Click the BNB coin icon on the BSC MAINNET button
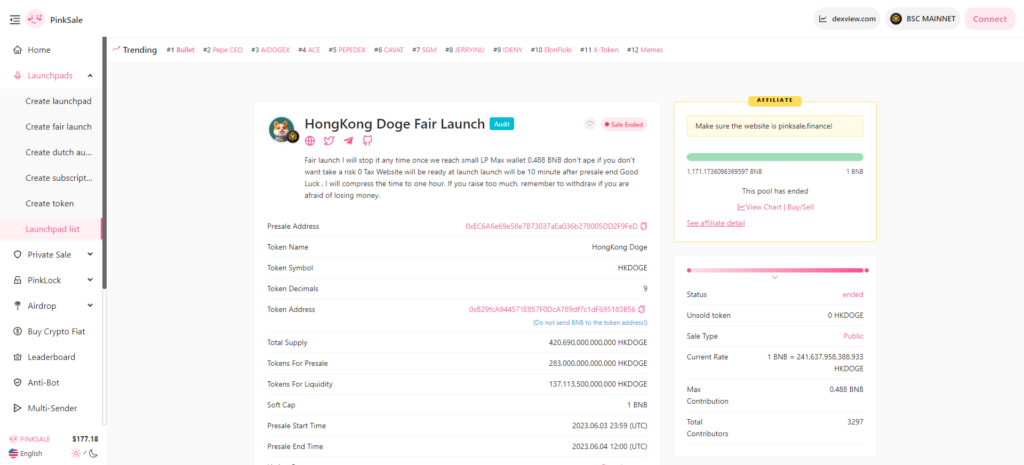Viewport: 1024px width, 465px height. [896, 19]
